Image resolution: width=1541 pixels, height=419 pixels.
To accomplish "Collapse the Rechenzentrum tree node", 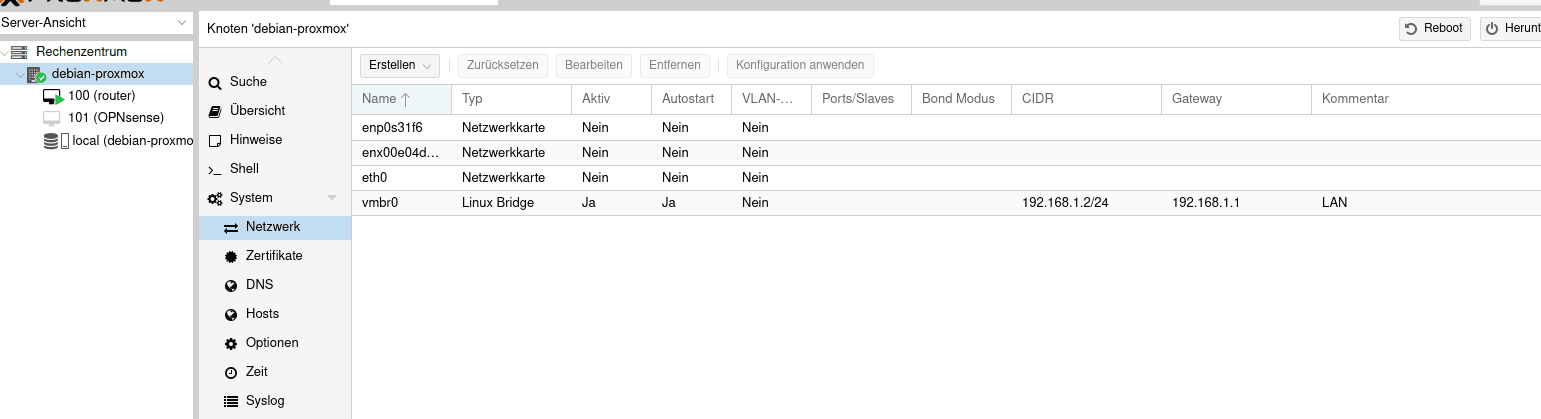I will pos(6,52).
